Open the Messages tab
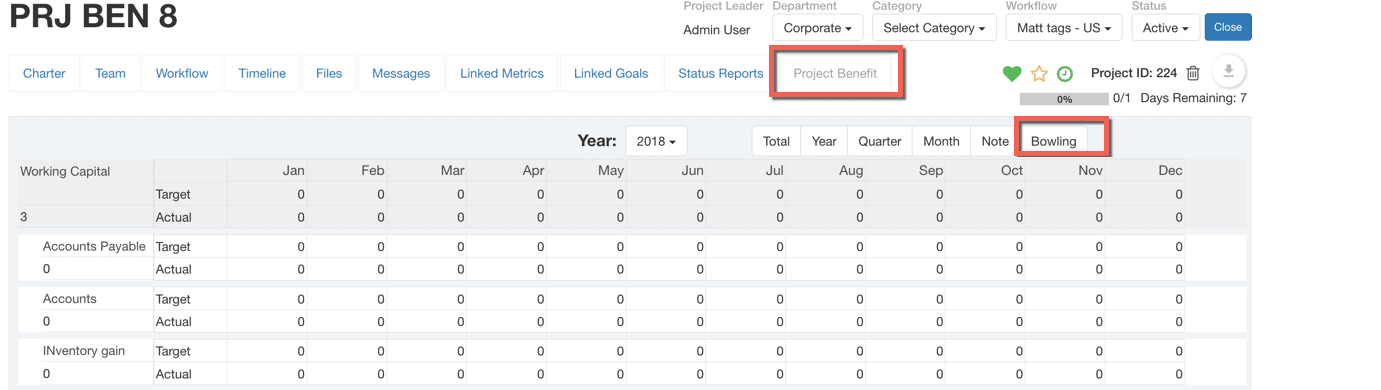Image resolution: width=1381 pixels, height=390 pixels. click(401, 73)
